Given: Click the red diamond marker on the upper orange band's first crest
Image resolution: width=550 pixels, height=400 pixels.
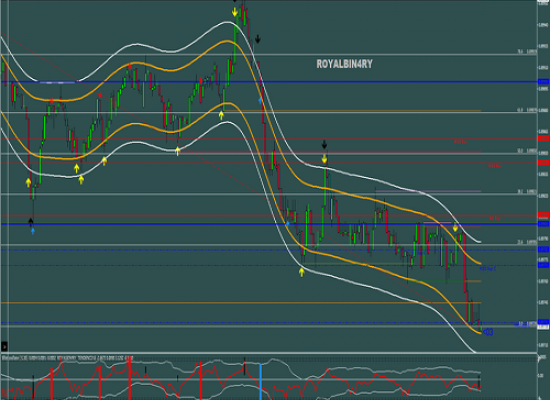Looking at the screenshot, I should (x=129, y=67).
